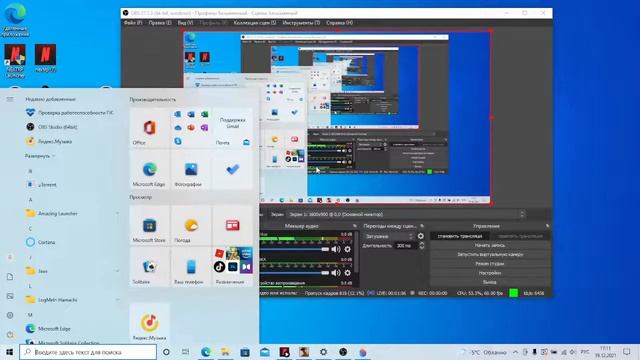
Task: Open the Office apps group tile
Action: (x=191, y=128)
